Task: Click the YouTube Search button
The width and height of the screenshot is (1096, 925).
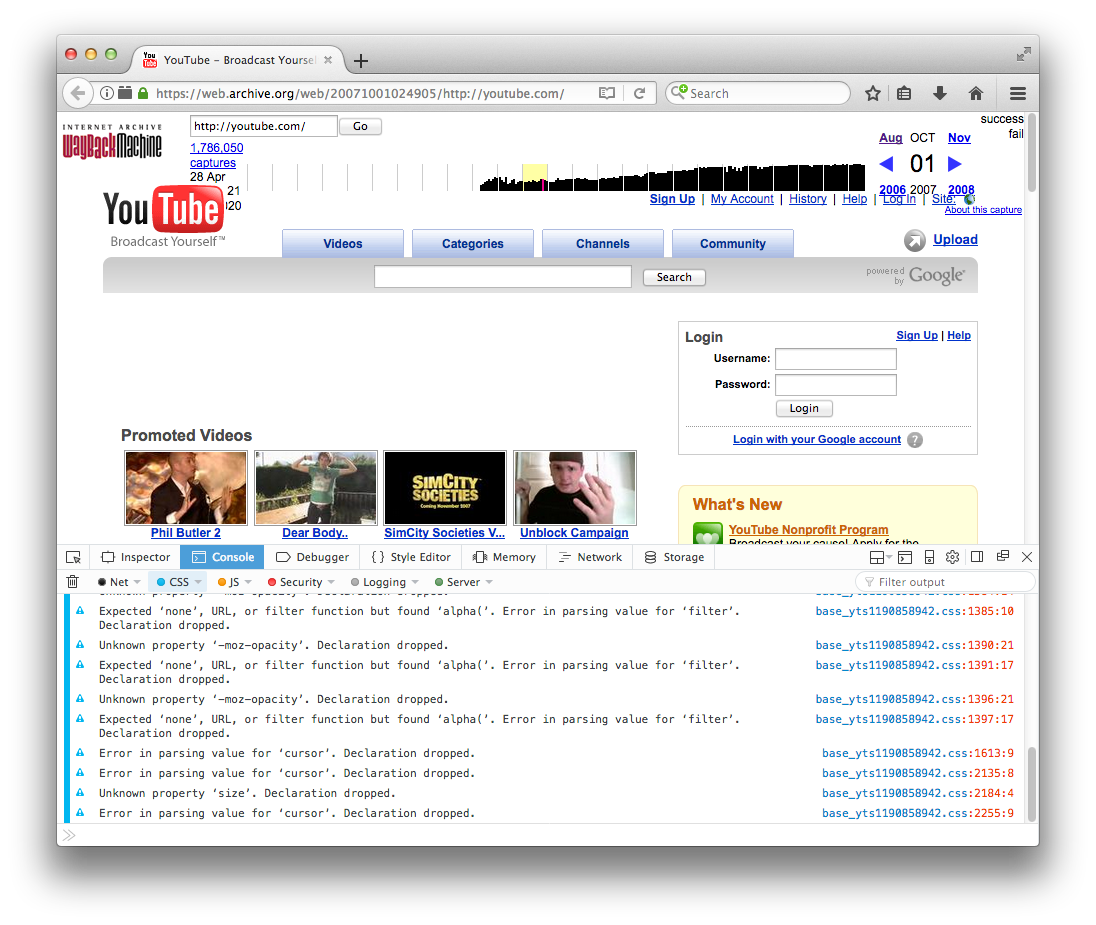Action: [x=674, y=278]
